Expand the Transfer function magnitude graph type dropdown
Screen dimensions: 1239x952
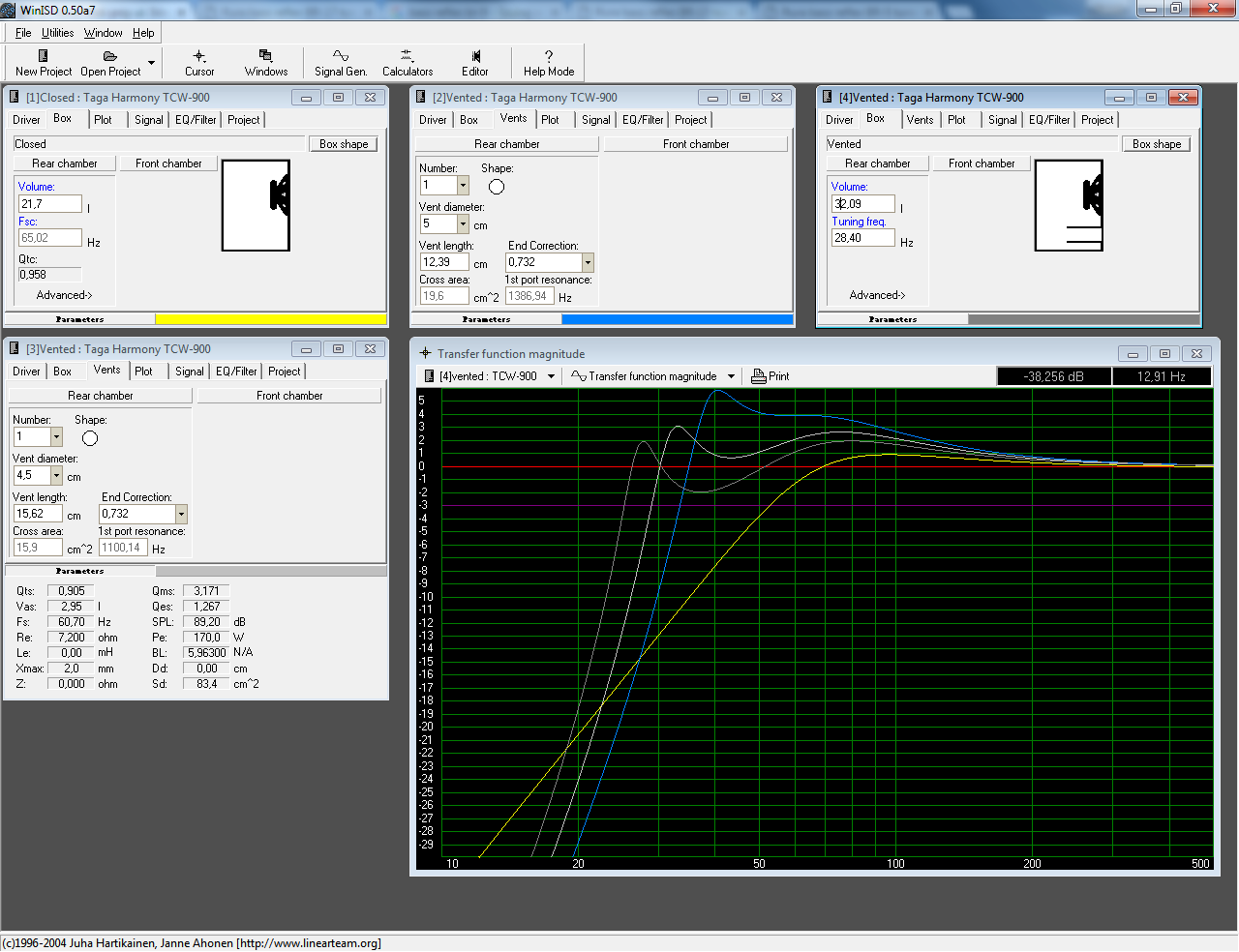731,376
